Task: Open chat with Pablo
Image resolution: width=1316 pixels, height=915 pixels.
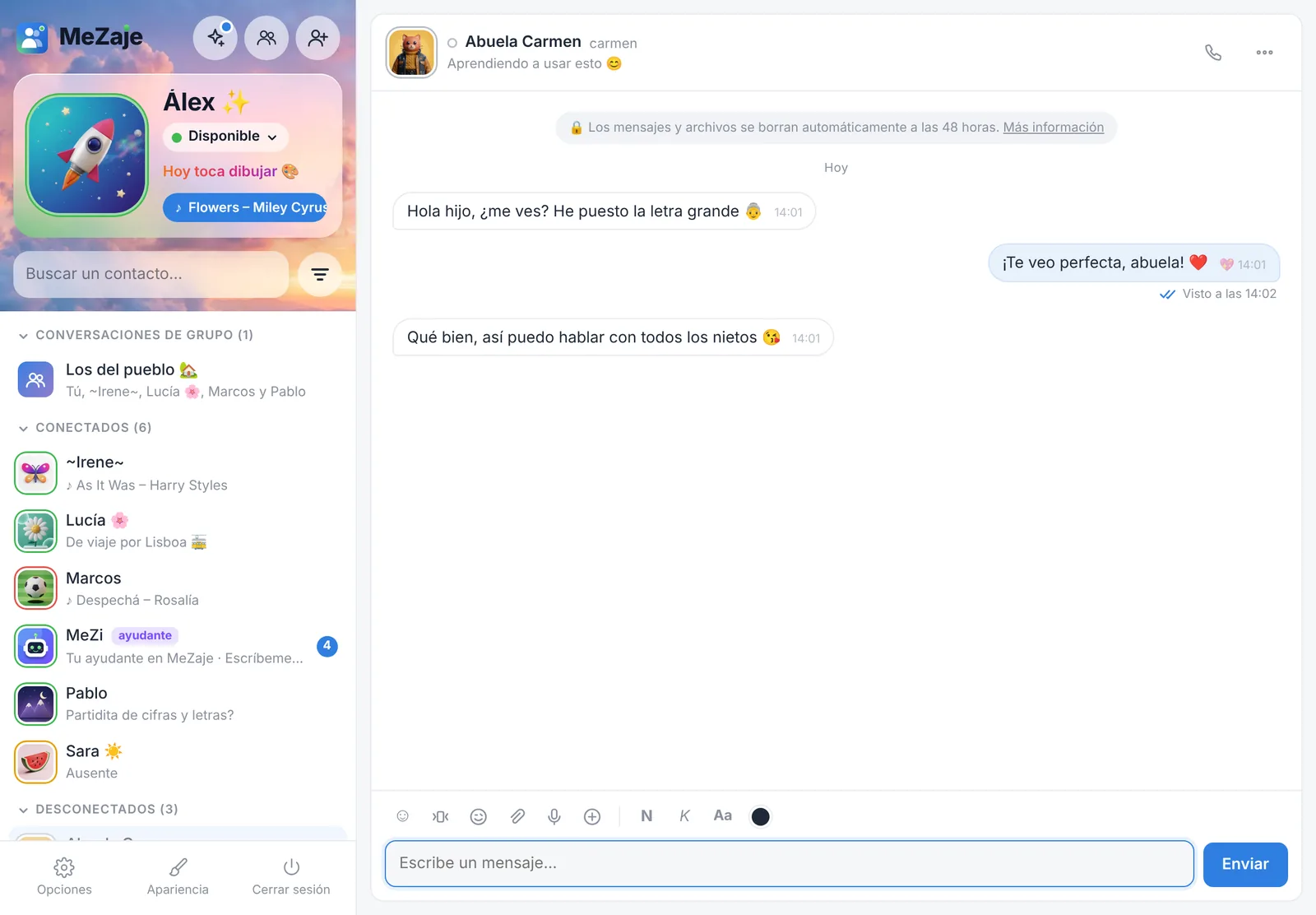Action: [178, 704]
